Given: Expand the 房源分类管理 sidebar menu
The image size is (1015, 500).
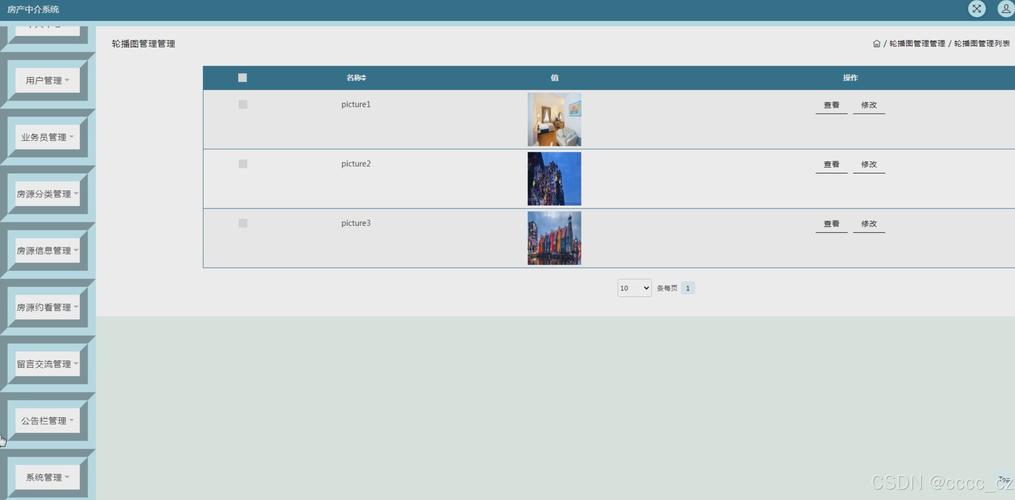Looking at the screenshot, I should click(47, 194).
